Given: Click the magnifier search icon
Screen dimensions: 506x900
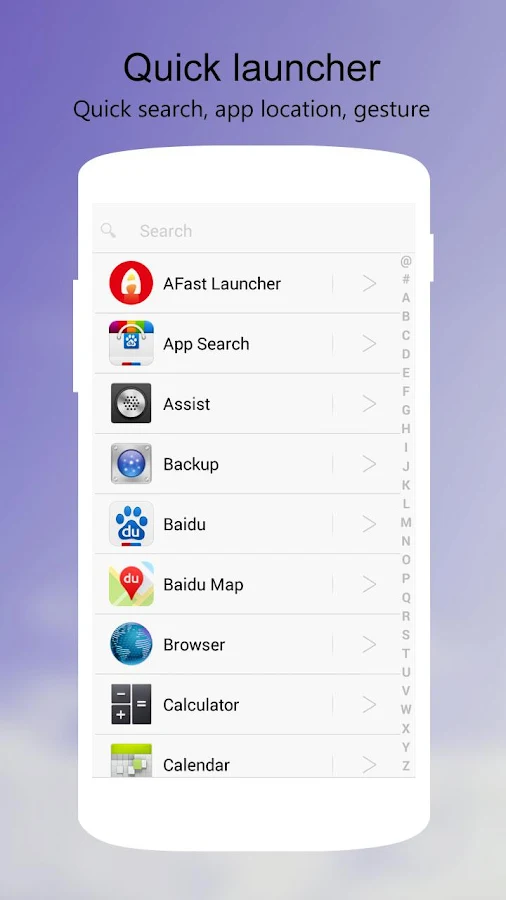Looking at the screenshot, I should coord(108,231).
